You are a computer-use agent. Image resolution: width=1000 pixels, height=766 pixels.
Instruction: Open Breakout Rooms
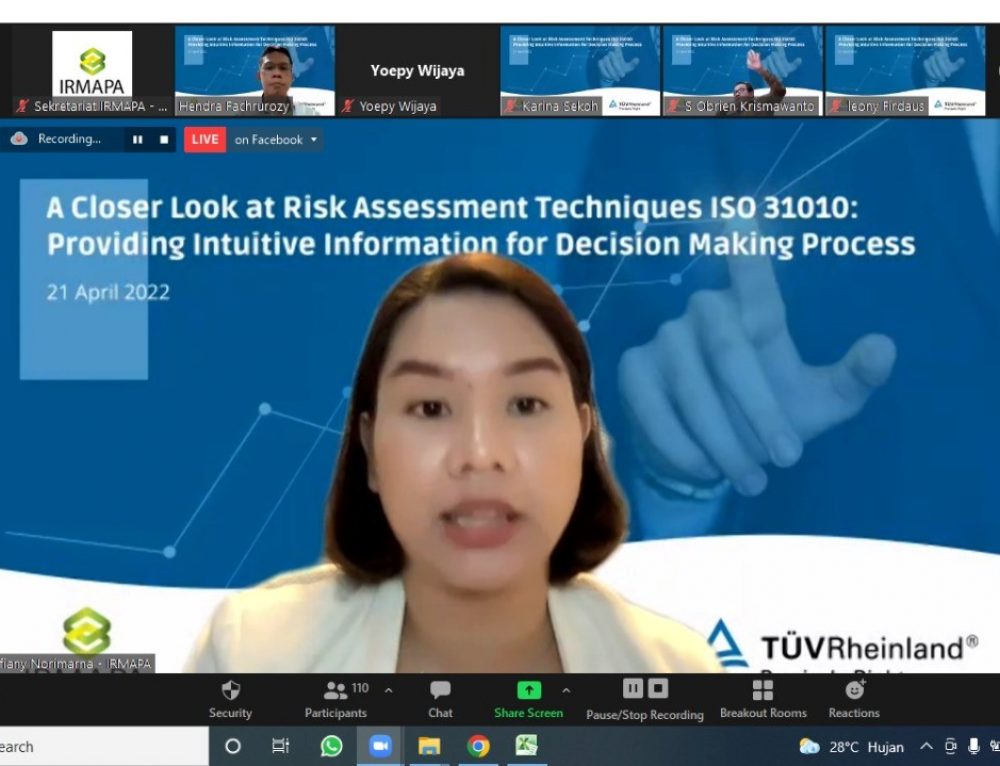coord(763,691)
